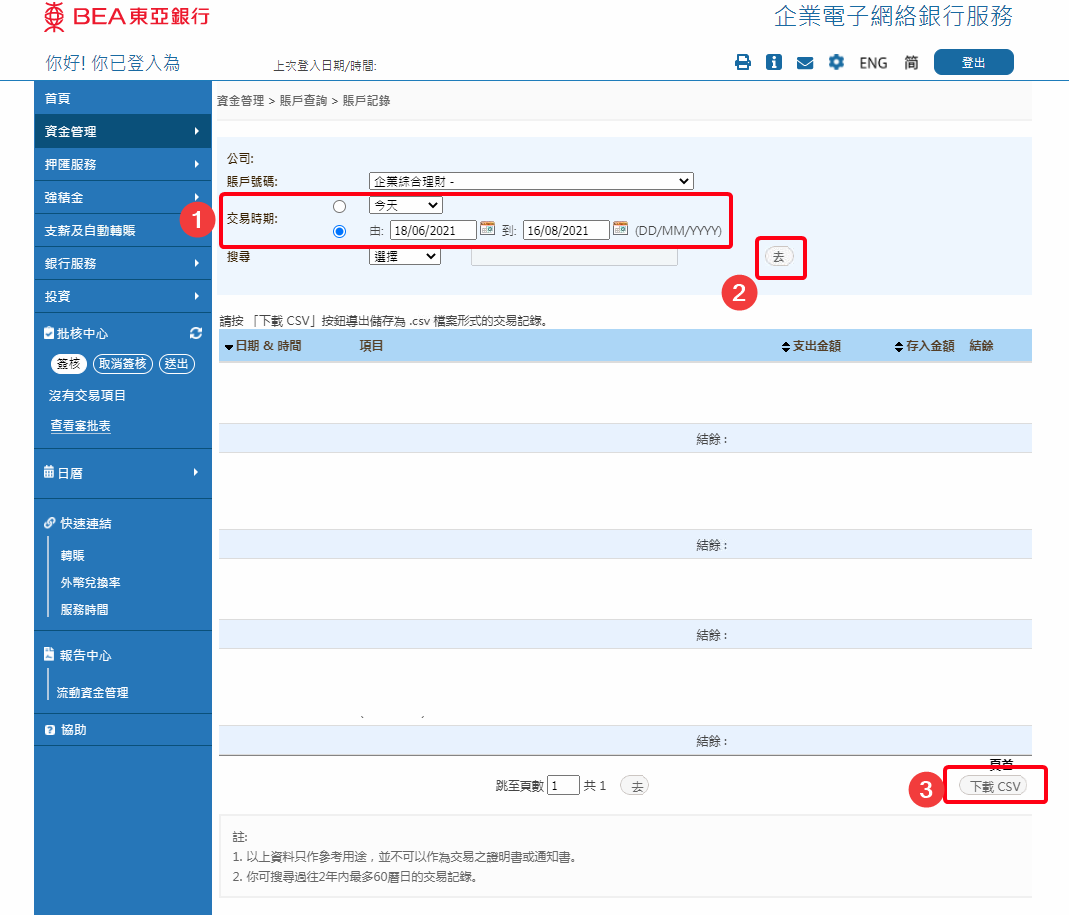This screenshot has width=1069, height=915.
Task: Expand the 押匯服務 sidebar menu
Action: coord(122,164)
